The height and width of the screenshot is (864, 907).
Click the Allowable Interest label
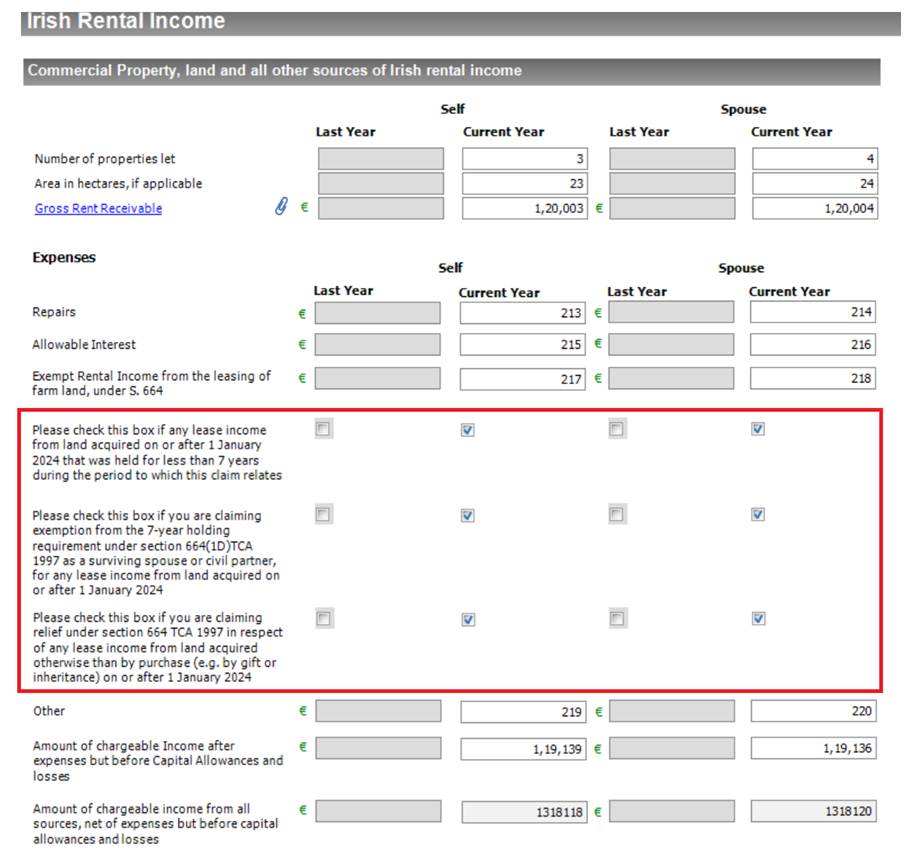pyautogui.click(x=84, y=345)
